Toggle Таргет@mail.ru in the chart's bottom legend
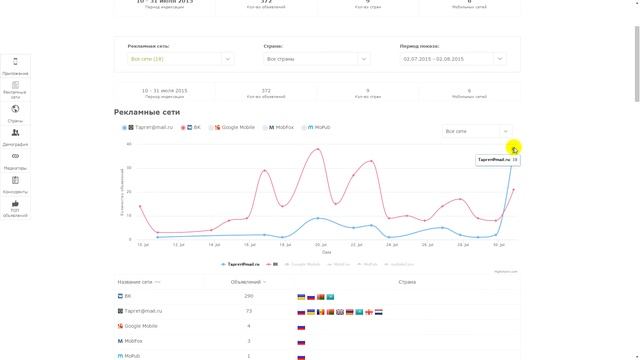 coord(240,264)
